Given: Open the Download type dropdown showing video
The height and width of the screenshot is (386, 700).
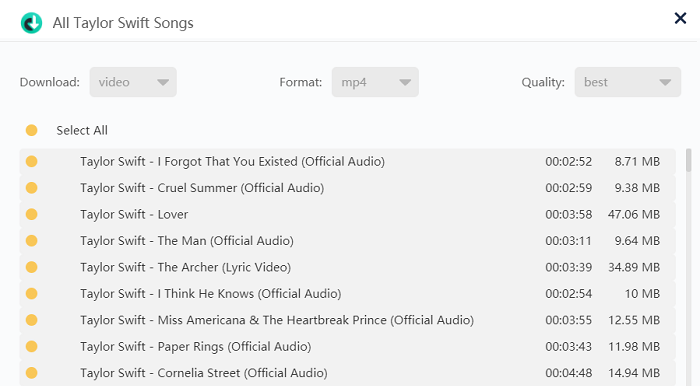Looking at the screenshot, I should click(133, 82).
